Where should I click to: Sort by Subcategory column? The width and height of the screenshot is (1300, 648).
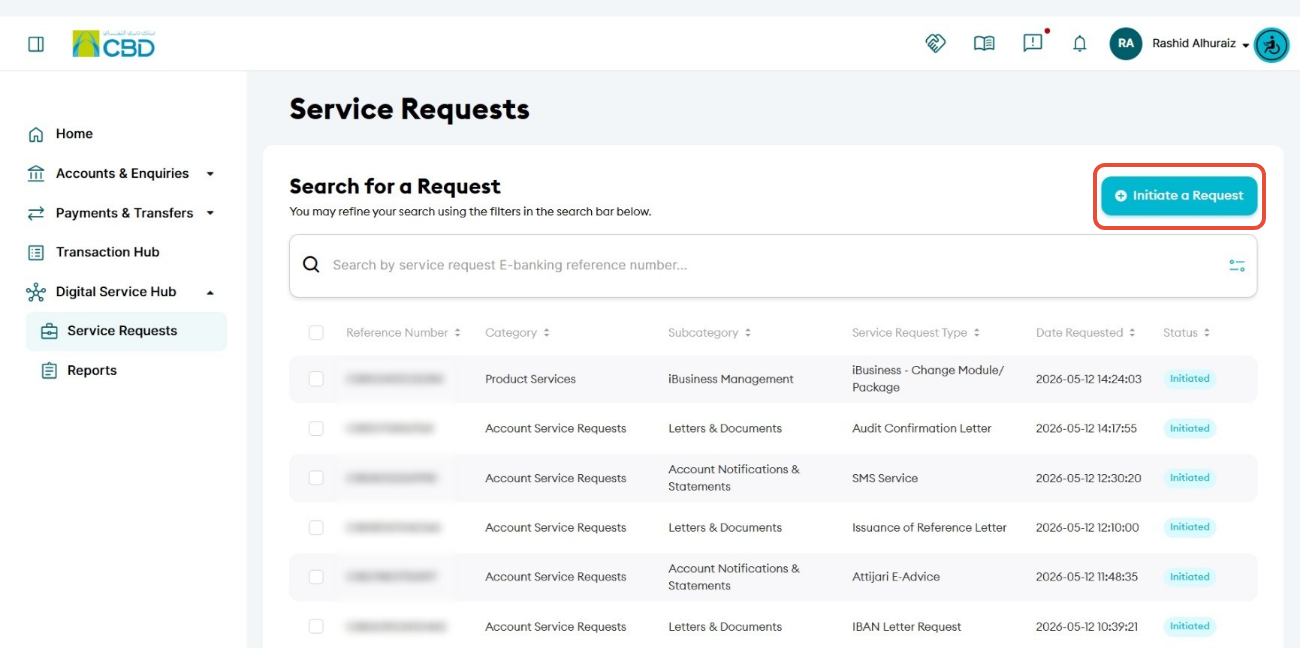tap(747, 333)
